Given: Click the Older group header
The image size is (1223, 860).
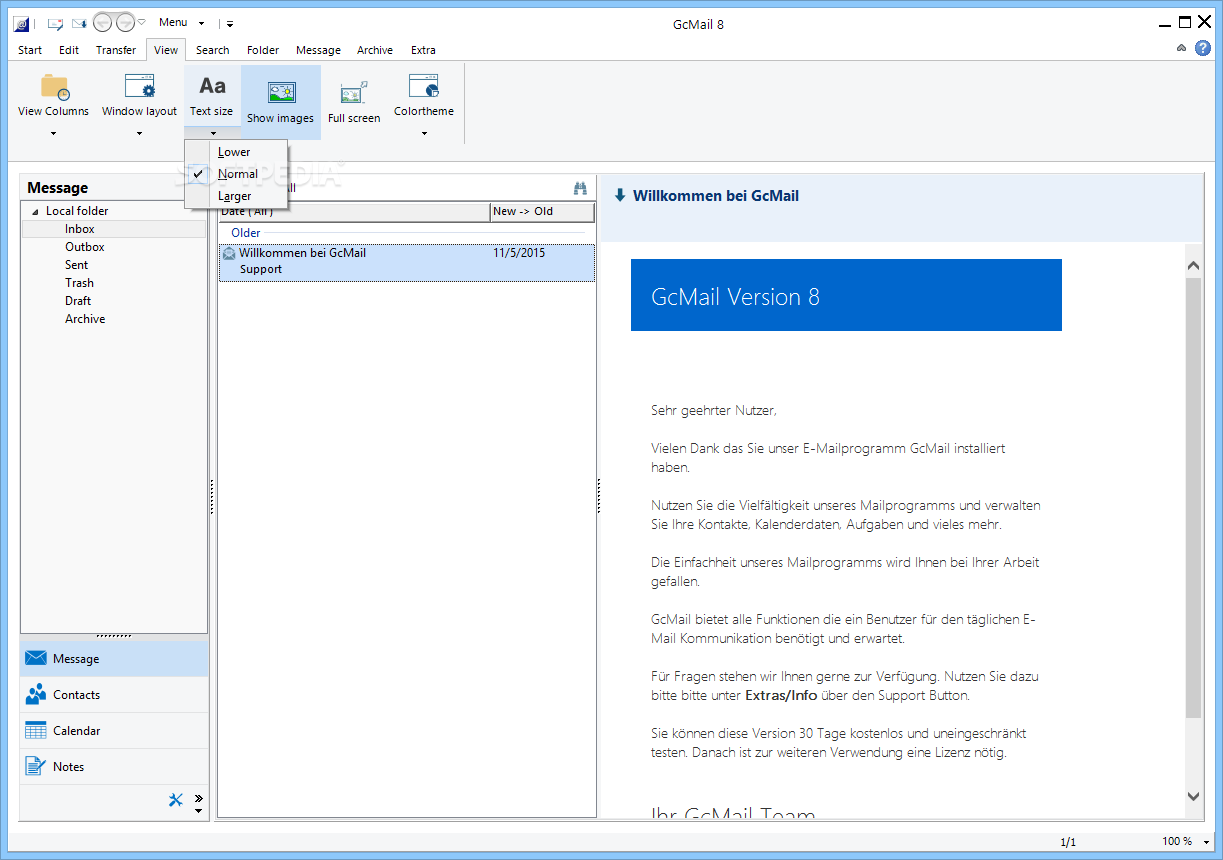Looking at the screenshot, I should pyautogui.click(x=246, y=233).
